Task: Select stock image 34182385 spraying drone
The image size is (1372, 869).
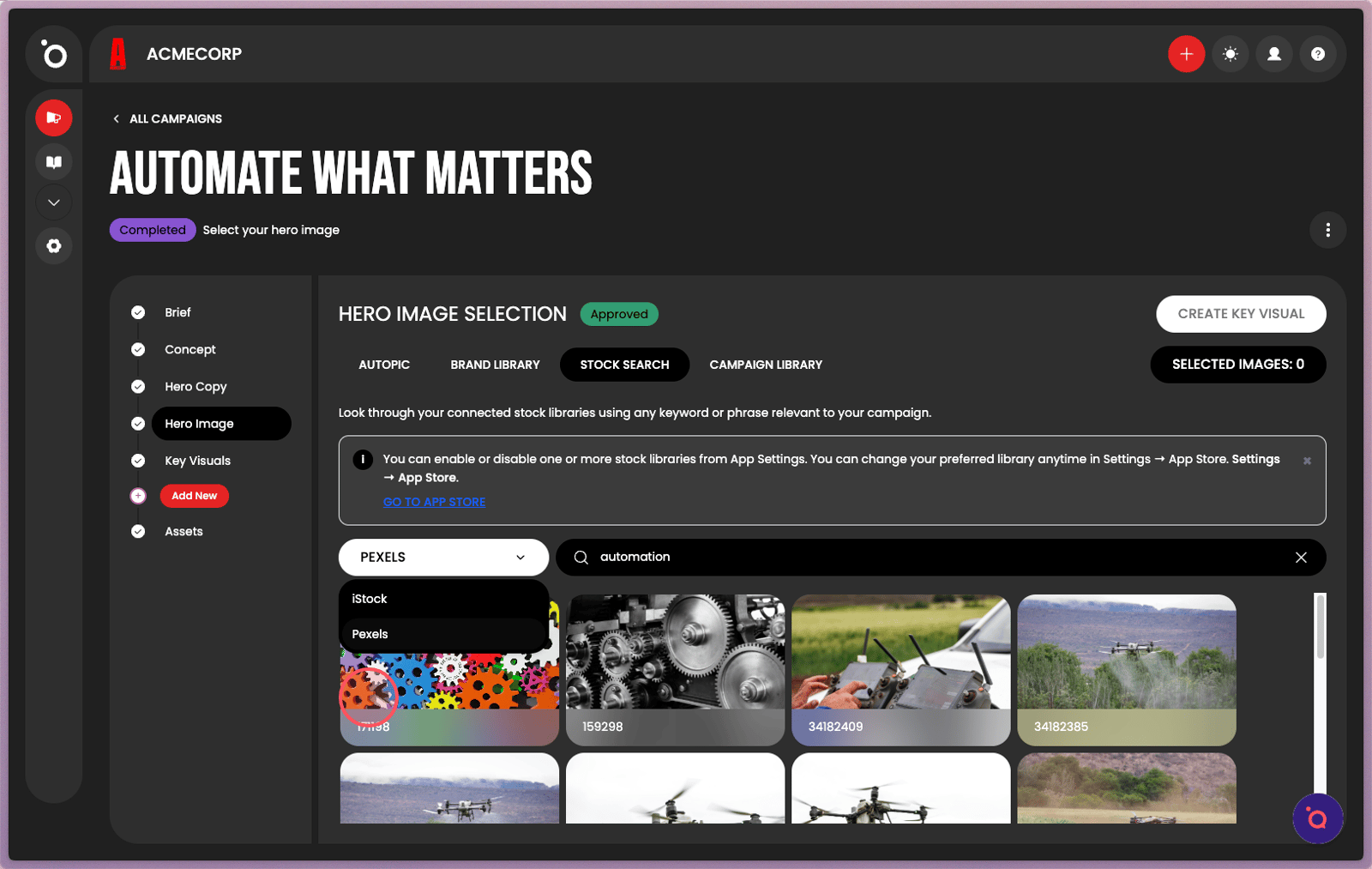Action: pos(1127,670)
